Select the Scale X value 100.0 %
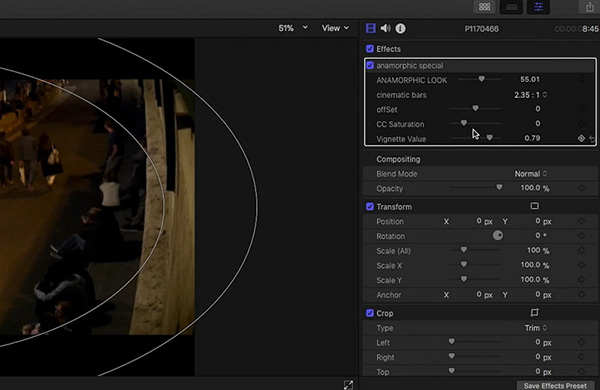Screen dimensions: 600x390 [535, 265]
